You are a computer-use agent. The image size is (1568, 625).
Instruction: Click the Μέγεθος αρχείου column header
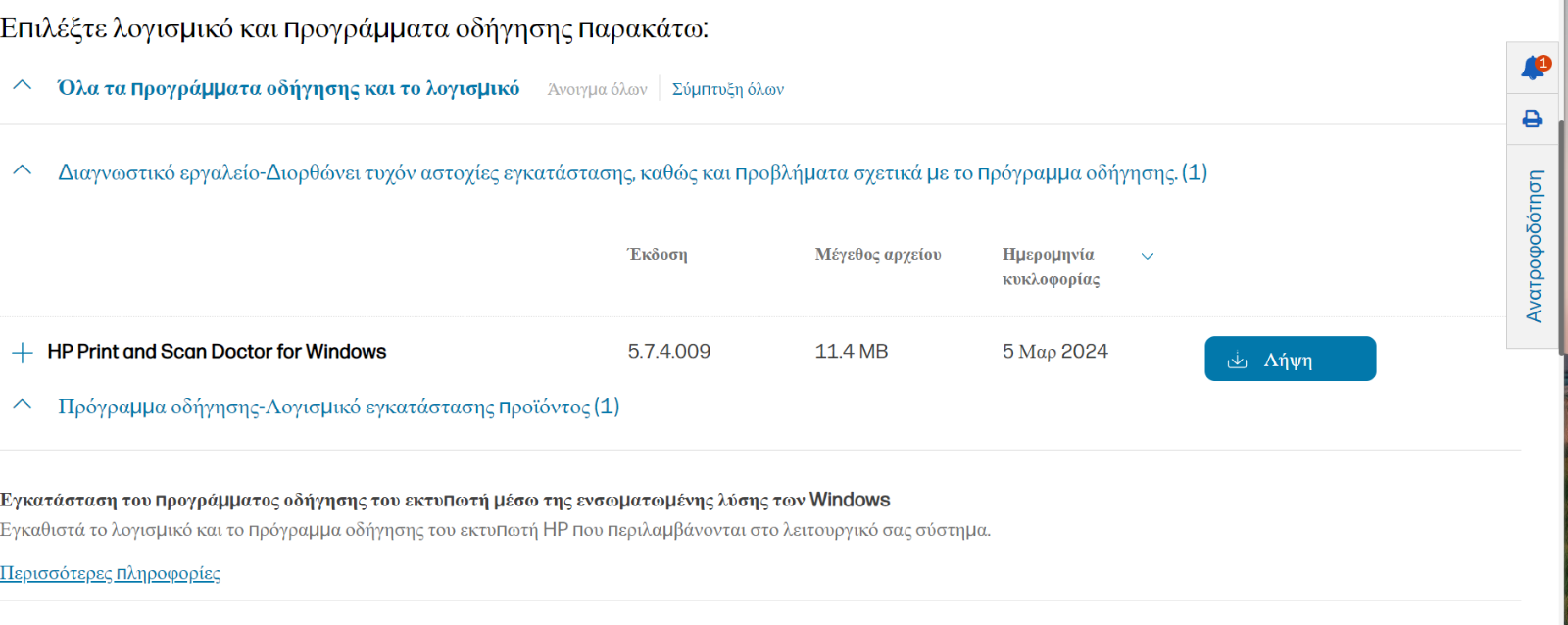[x=878, y=255]
